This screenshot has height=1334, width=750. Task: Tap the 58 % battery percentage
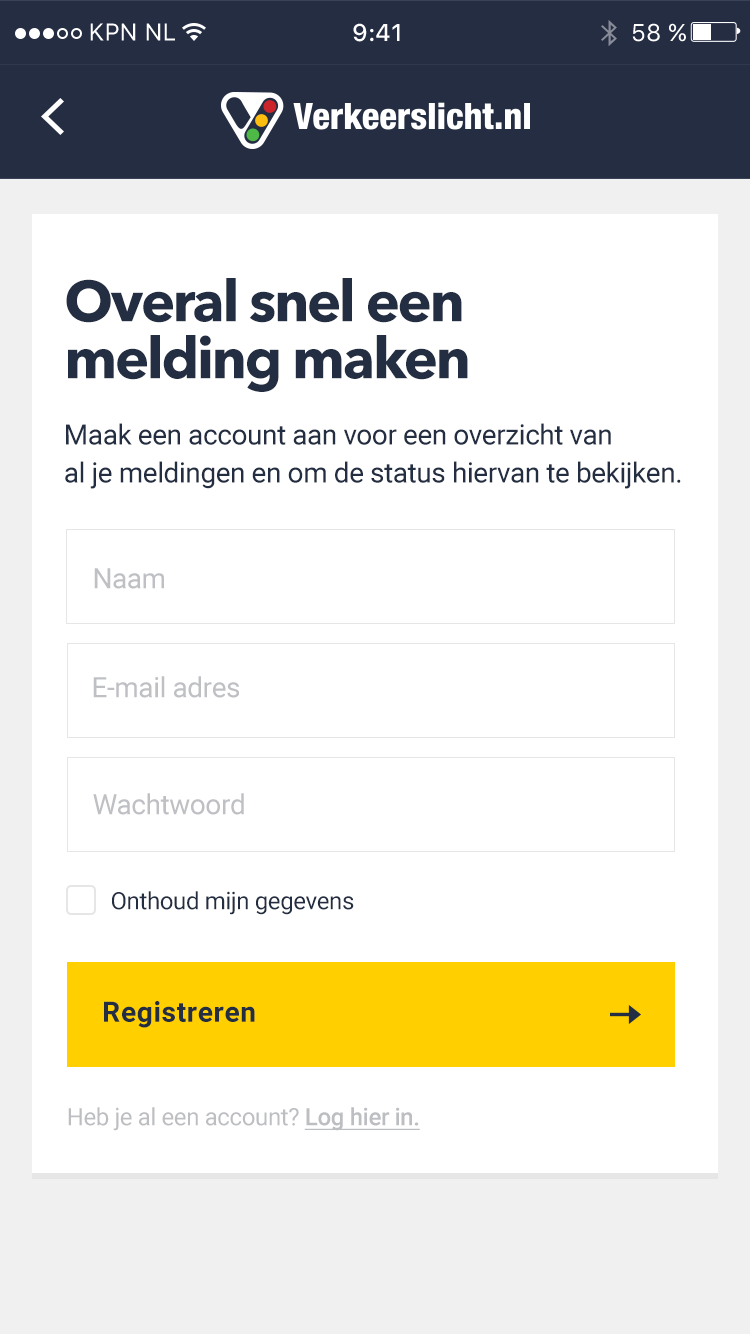pos(659,33)
